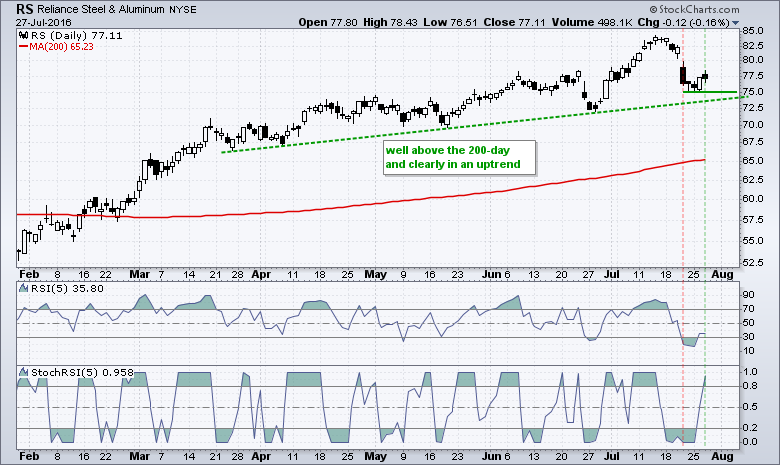Click the Open 77.80 value
The image size is (780, 465).
(x=328, y=22)
